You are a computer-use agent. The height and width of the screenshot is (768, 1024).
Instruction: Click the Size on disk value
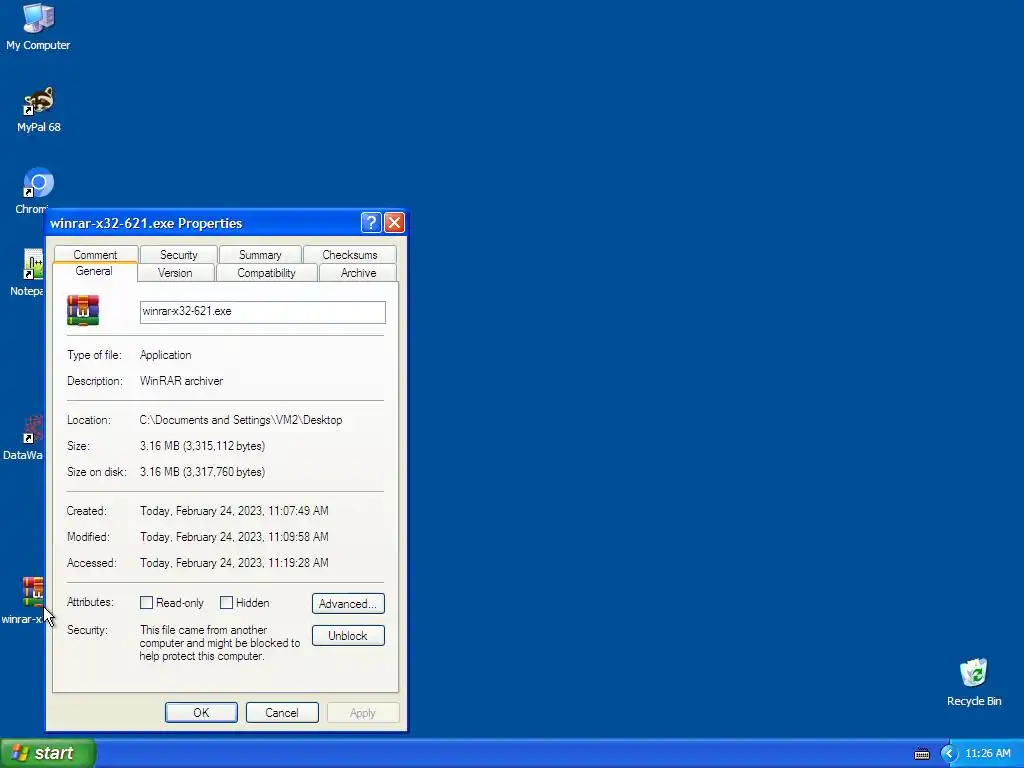click(x=202, y=472)
